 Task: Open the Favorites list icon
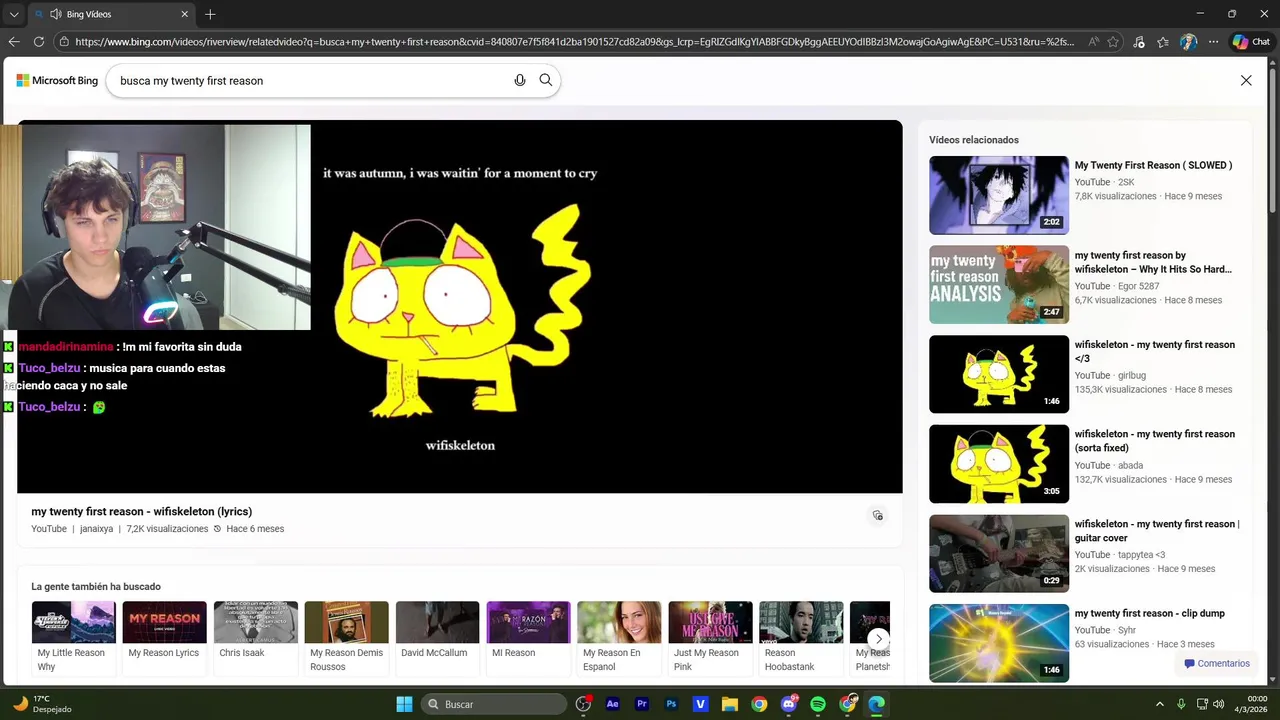tap(1163, 42)
